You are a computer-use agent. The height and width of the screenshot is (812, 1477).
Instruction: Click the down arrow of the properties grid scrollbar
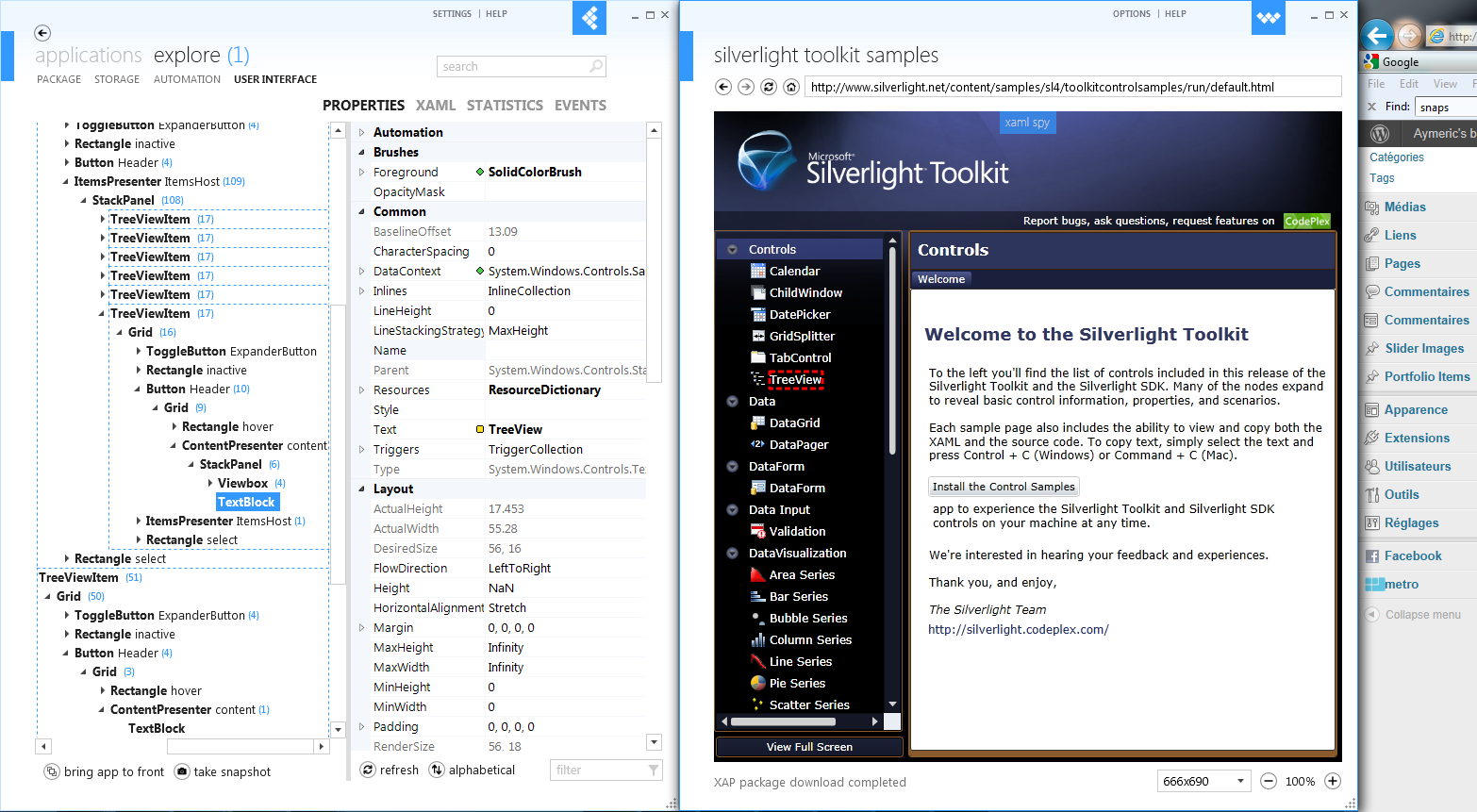(655, 742)
